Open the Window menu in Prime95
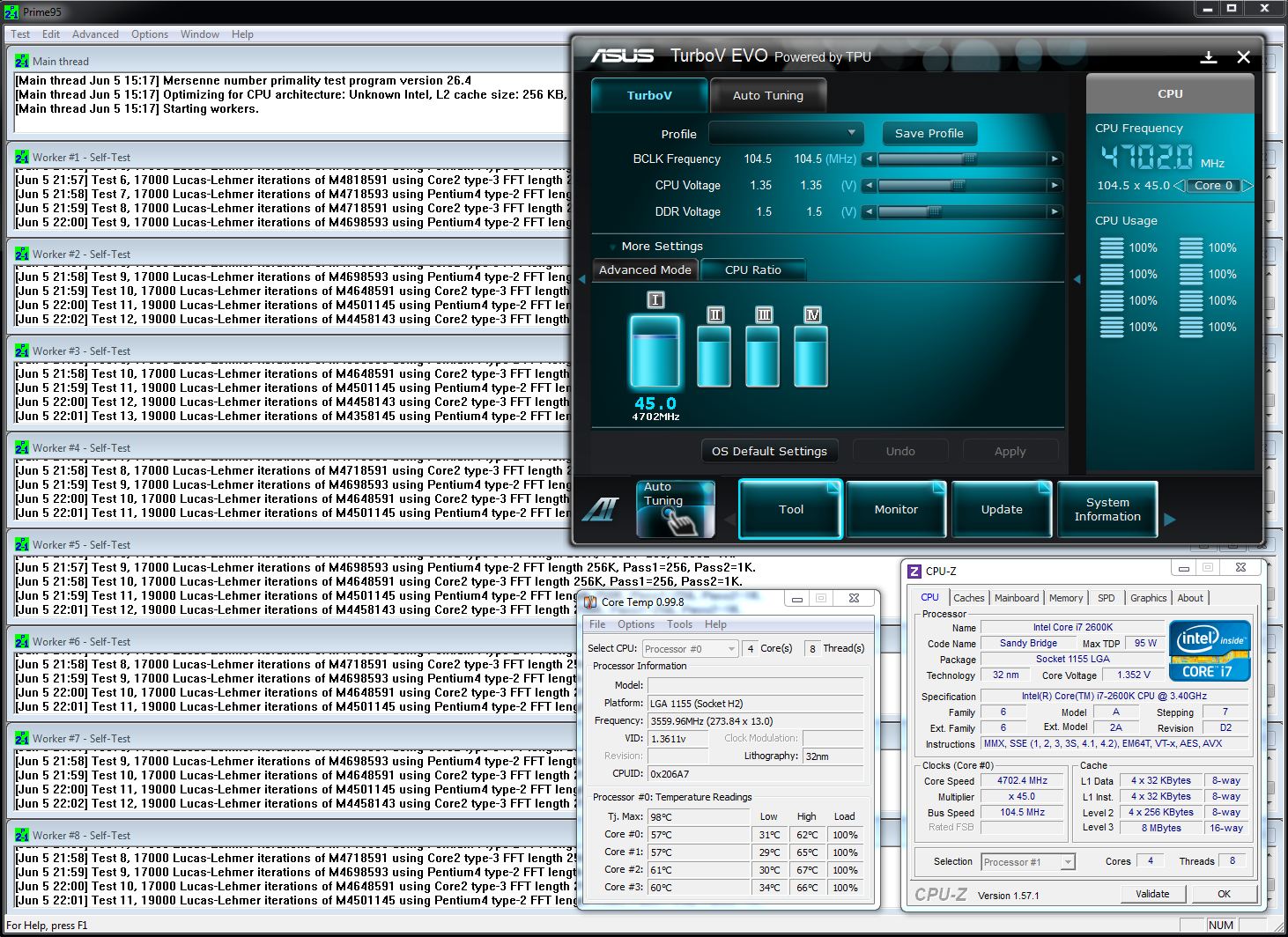The height and width of the screenshot is (937, 1288). [x=200, y=34]
